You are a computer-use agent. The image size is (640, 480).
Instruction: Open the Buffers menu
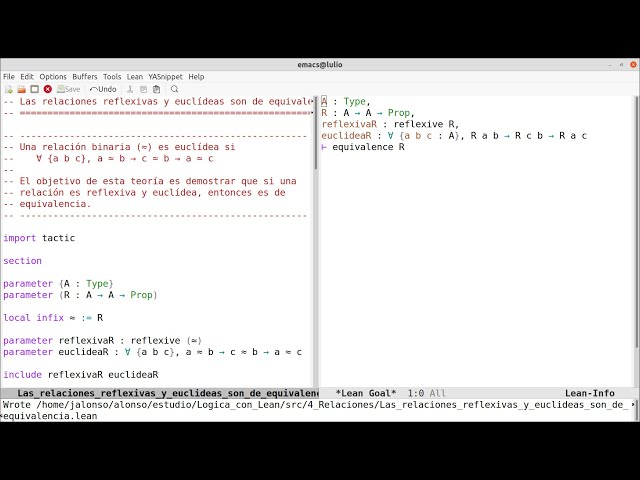85,77
